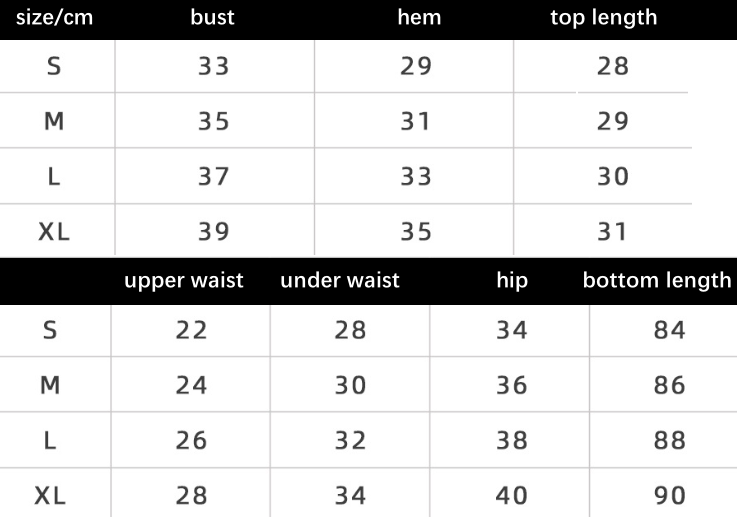Select top length value 30 for size L
The image size is (737, 517).
[613, 177]
